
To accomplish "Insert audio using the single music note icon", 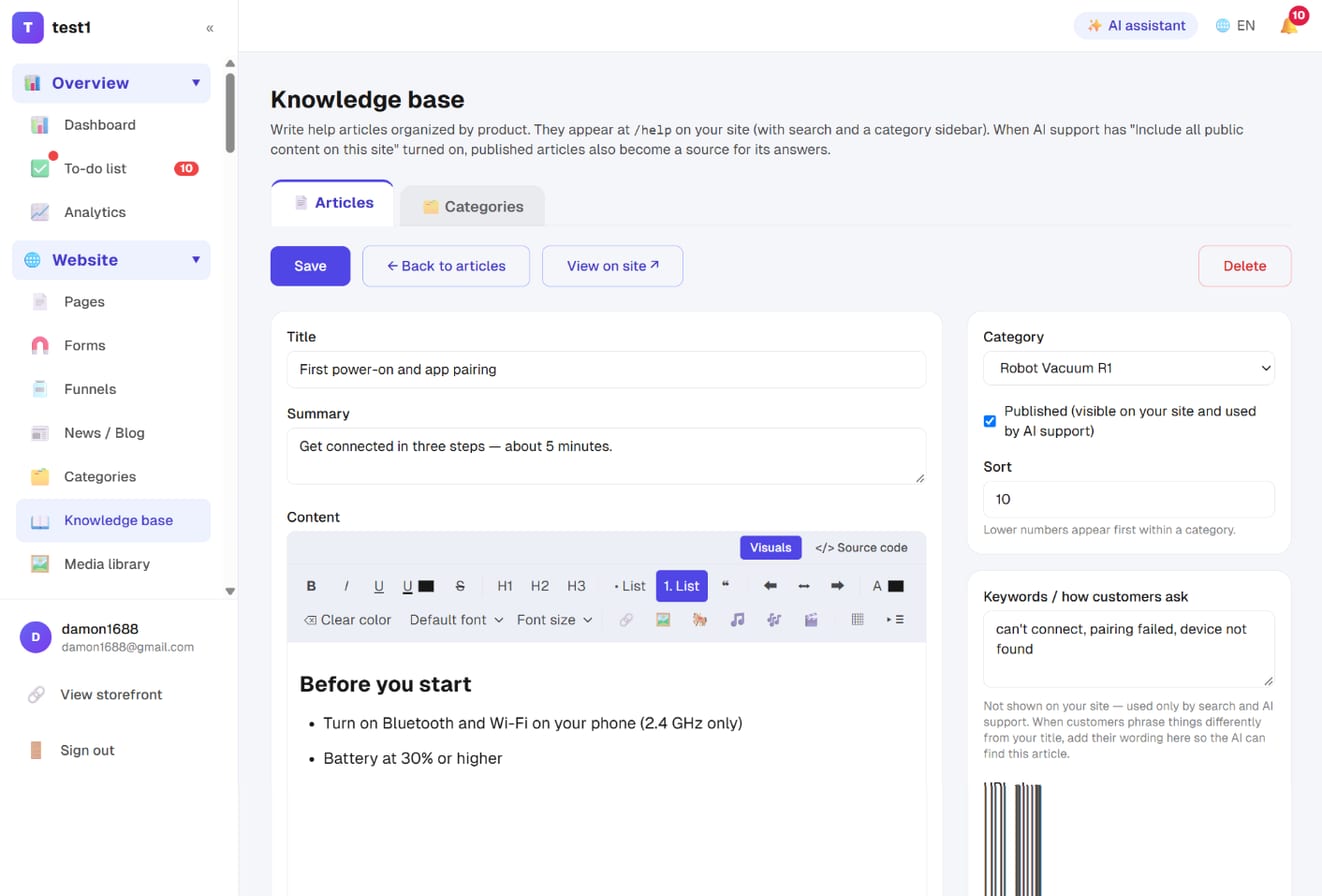I will [737, 620].
